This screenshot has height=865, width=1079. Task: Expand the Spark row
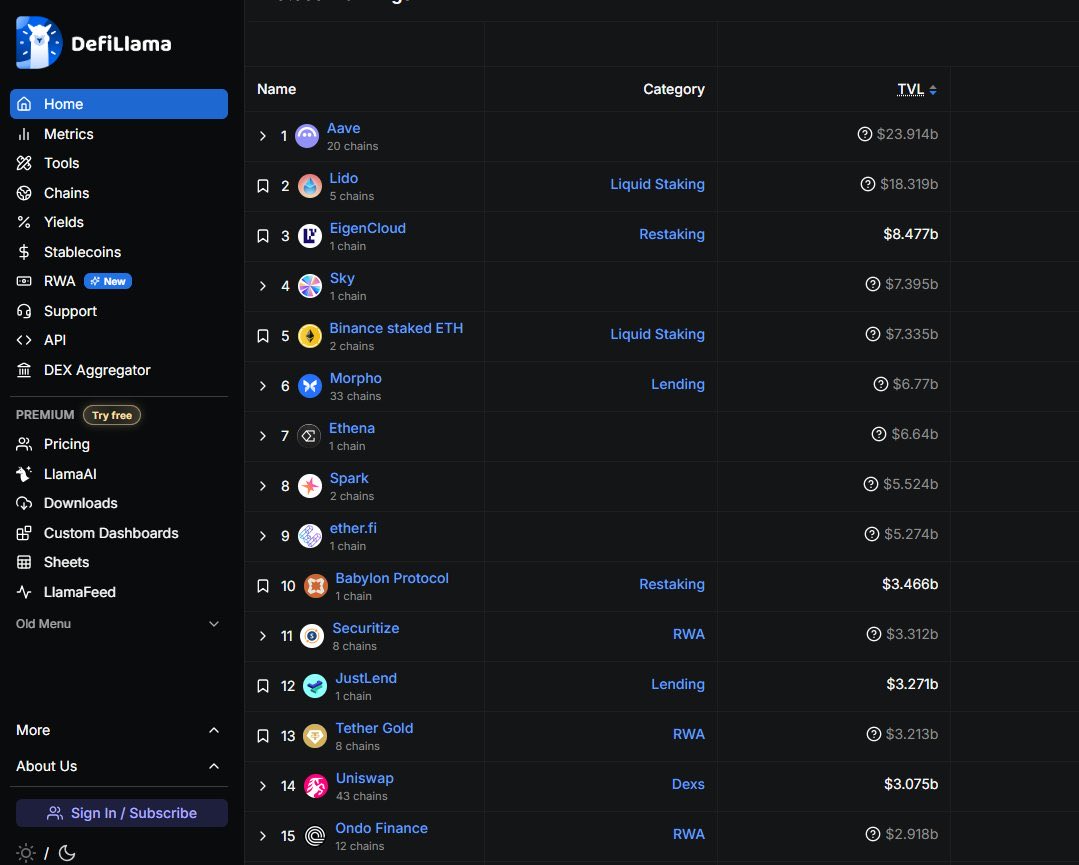263,486
